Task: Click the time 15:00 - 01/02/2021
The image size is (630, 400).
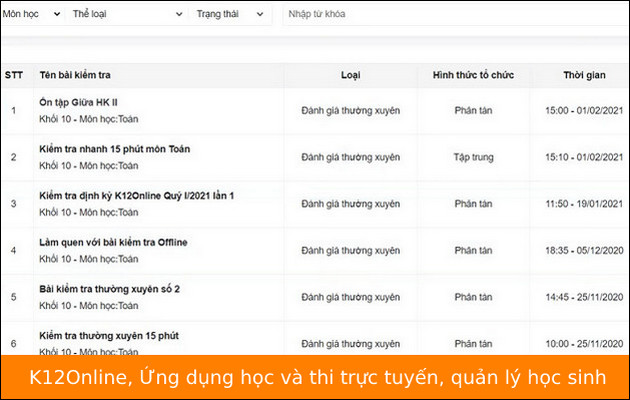Action: [x=584, y=110]
